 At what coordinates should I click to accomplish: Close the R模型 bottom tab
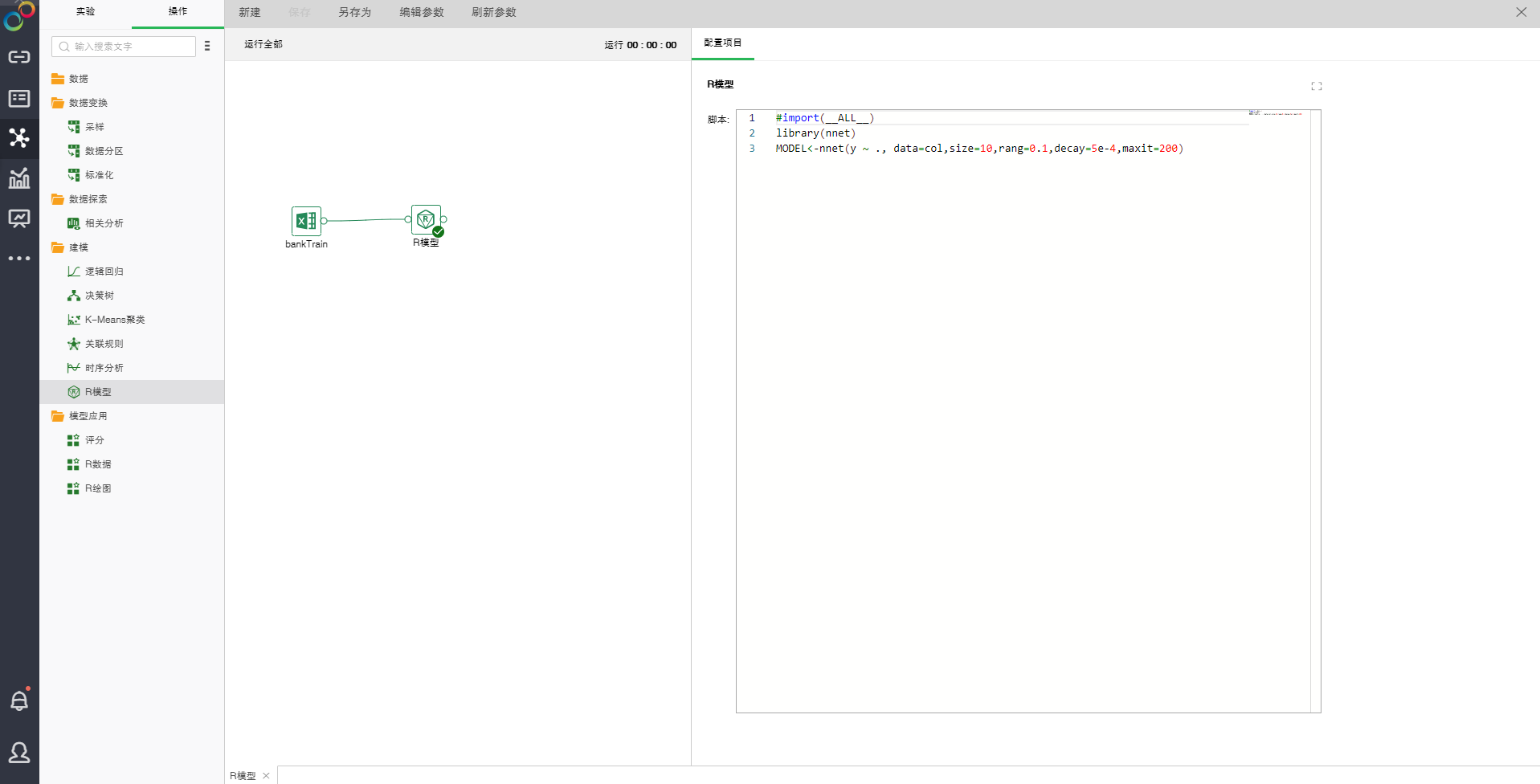(x=266, y=776)
